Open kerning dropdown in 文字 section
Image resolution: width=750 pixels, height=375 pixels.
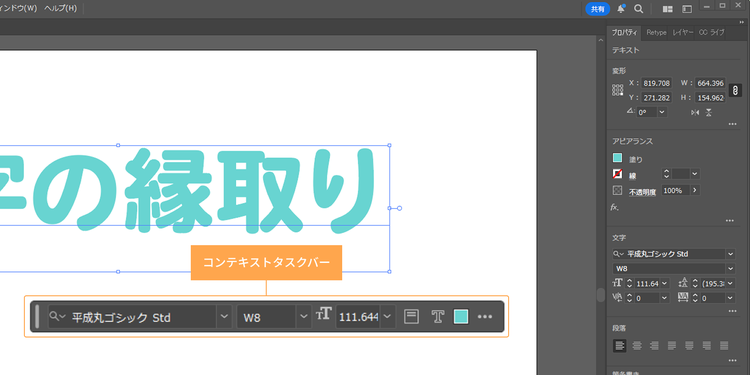coord(664,298)
